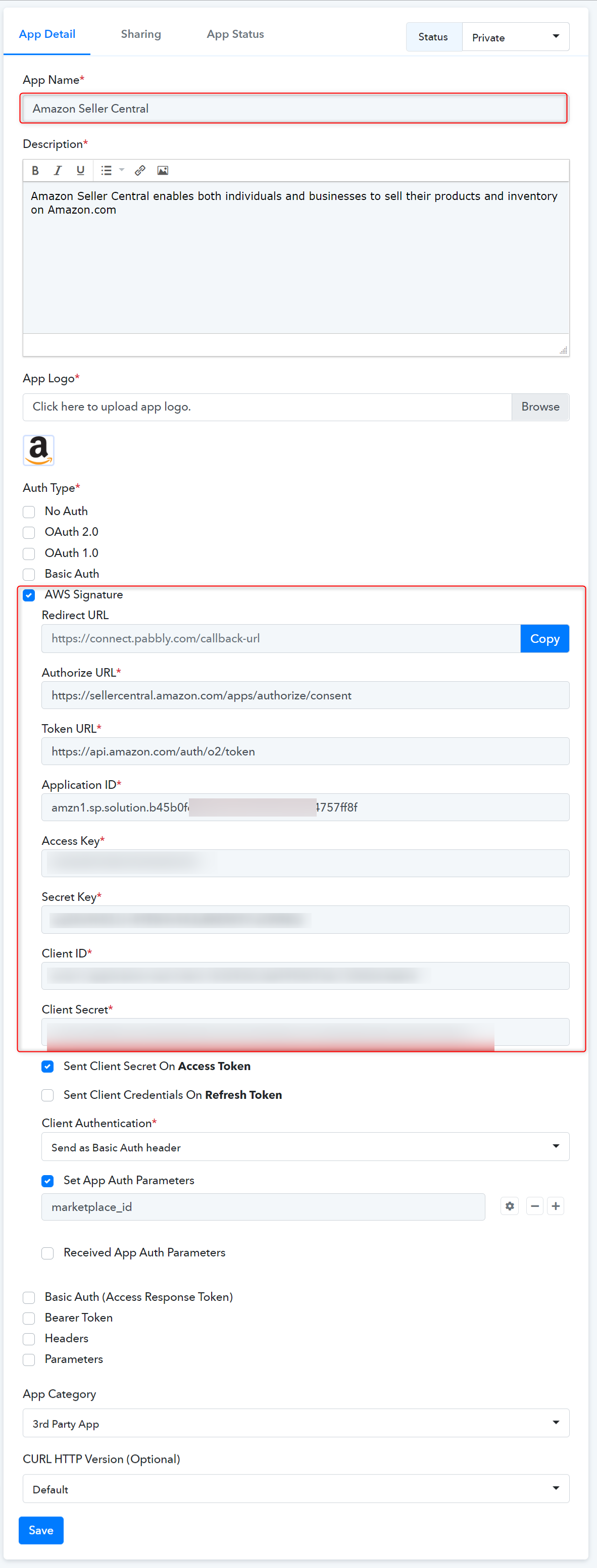Select the Basic Auth checkbox
Viewport: 597px width, 1568px height.
29,574
